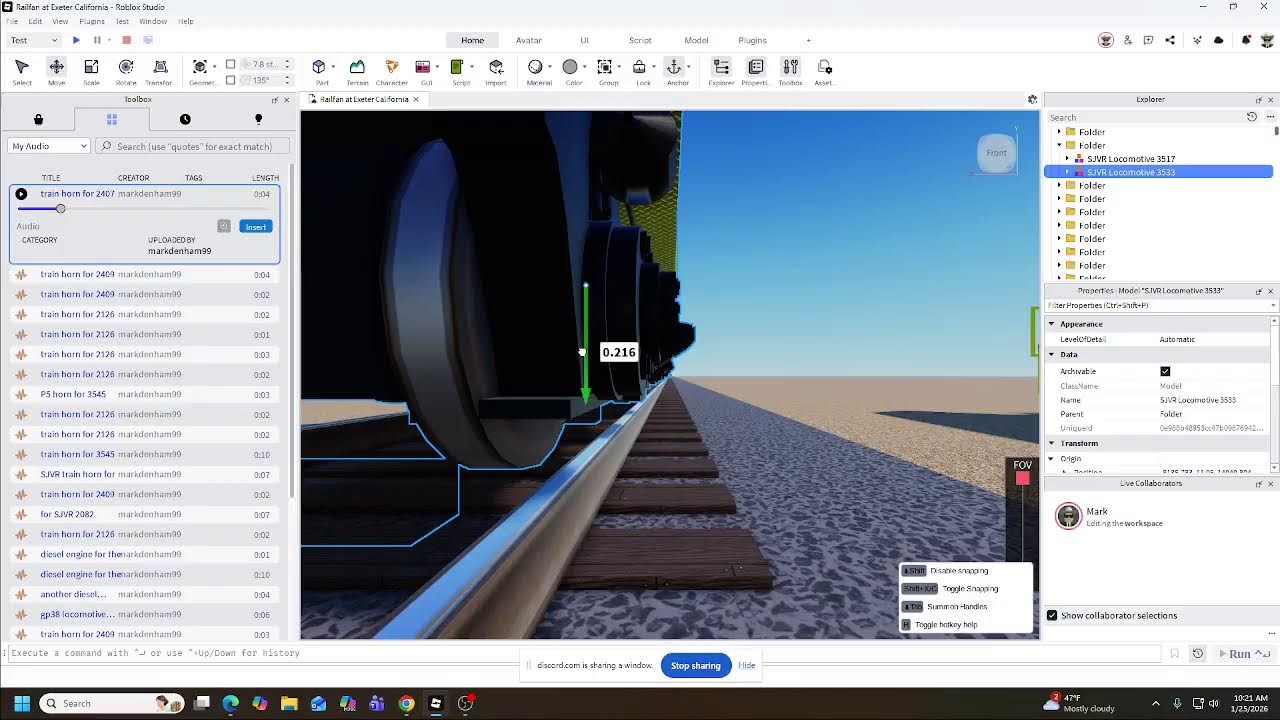Expand the SJVR Locomotive 3533 node
This screenshot has width=1280, height=720.
(1067, 172)
